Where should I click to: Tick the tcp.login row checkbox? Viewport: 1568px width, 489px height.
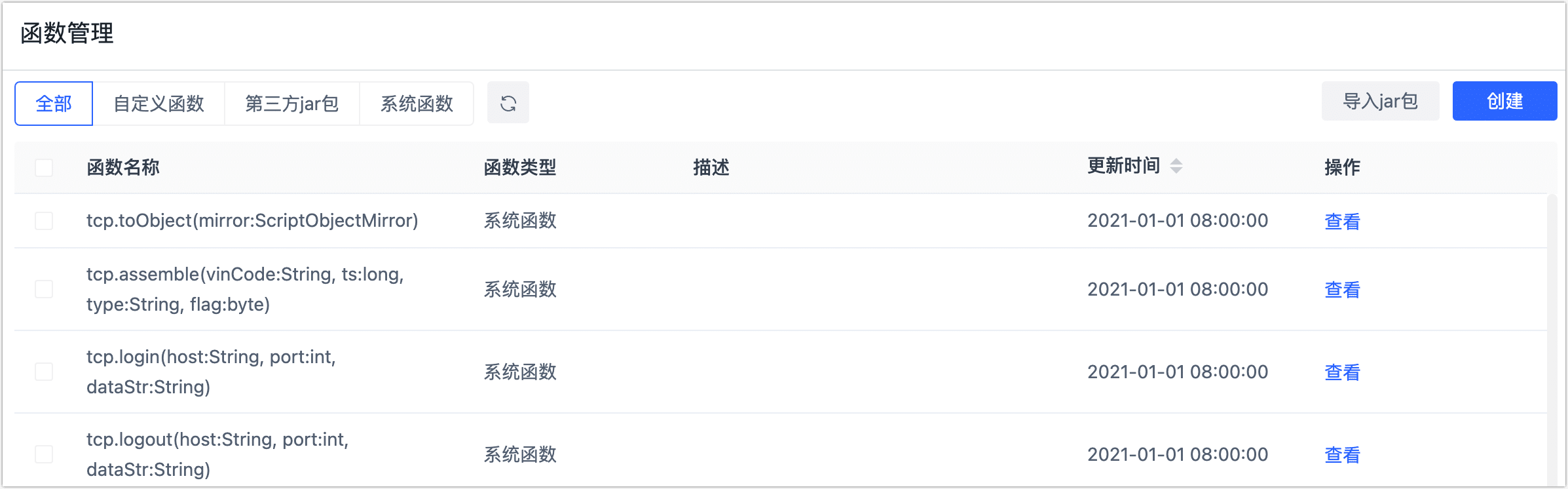coord(44,372)
